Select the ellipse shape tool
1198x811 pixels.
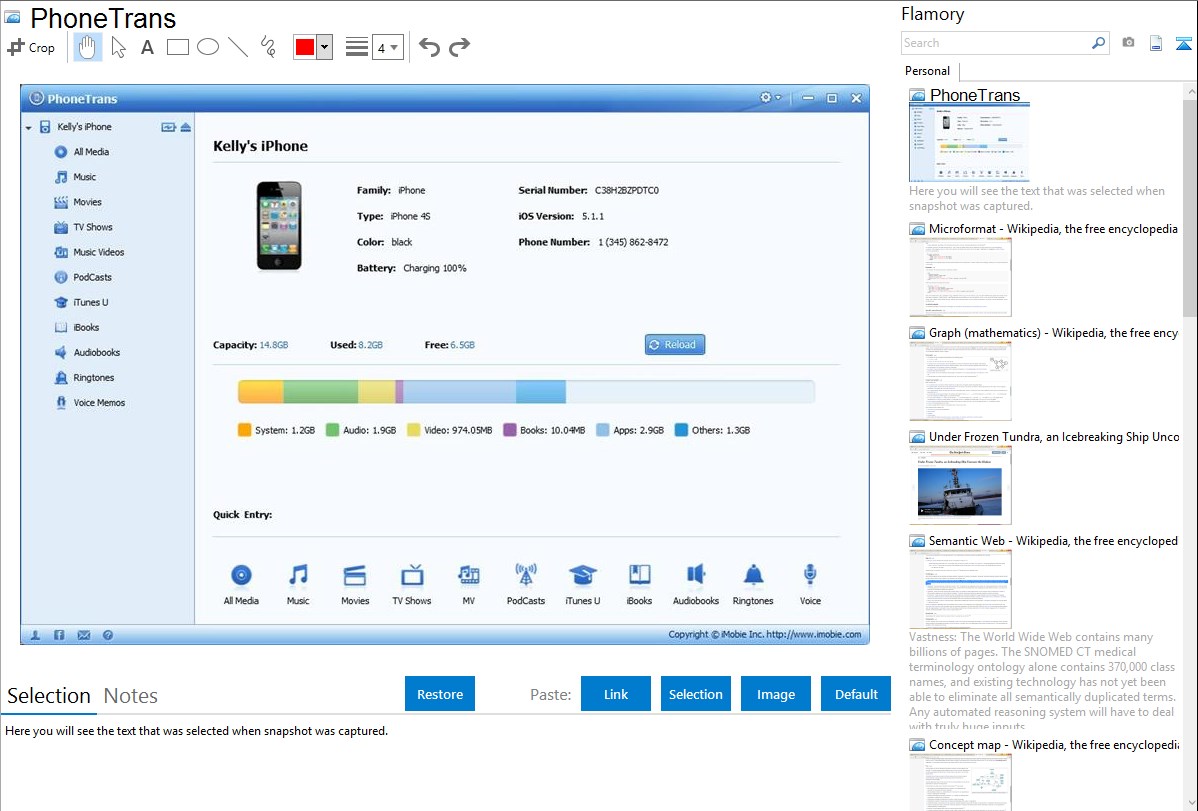208,47
